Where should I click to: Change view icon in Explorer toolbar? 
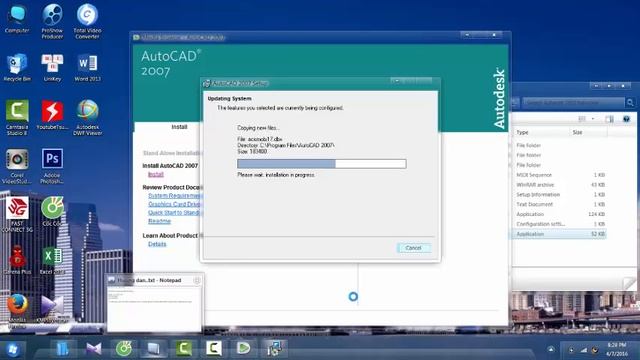(x=582, y=119)
